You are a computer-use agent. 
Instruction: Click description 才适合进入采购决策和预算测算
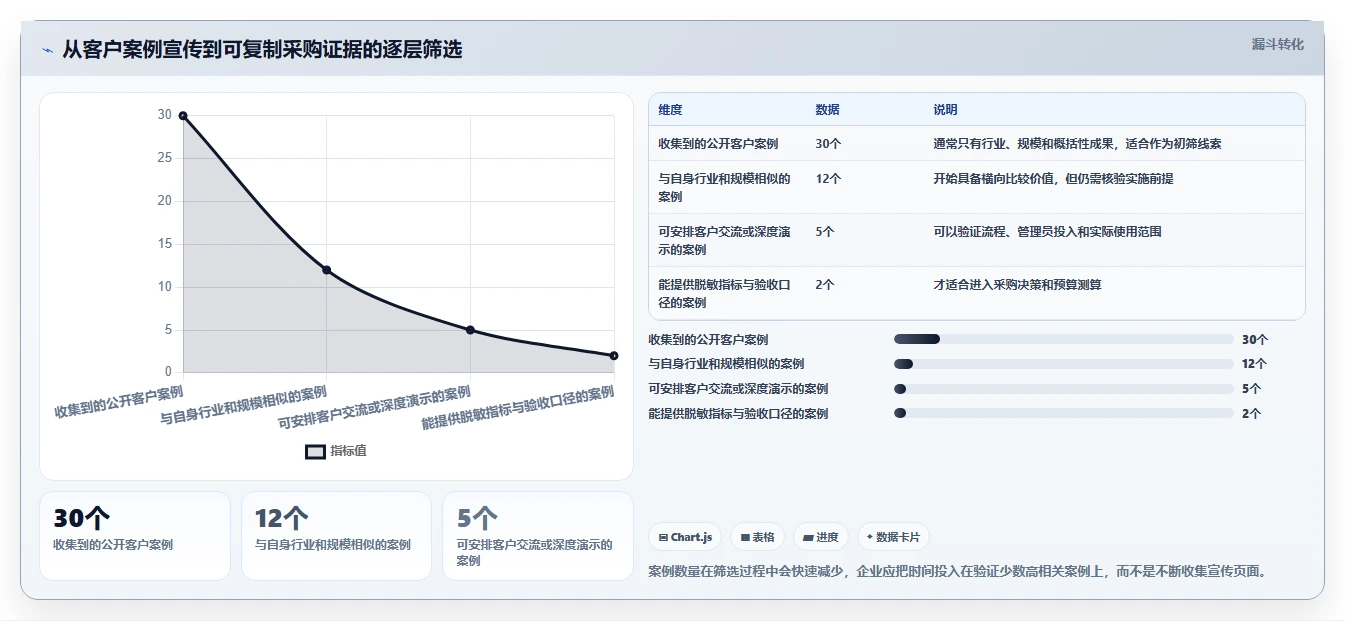pos(1017,285)
